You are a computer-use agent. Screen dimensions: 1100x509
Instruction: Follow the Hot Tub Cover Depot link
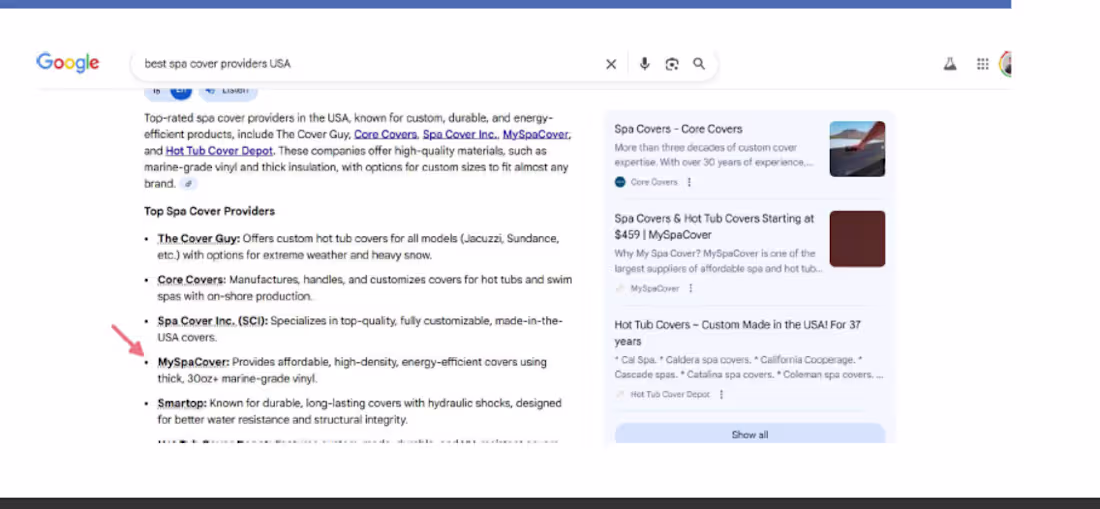pos(219,151)
